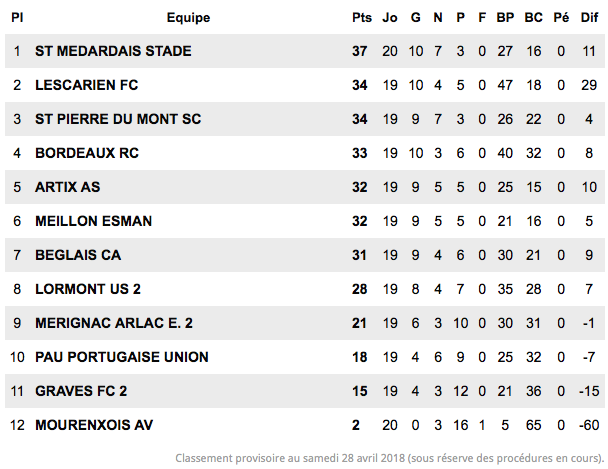Click the Classement provisoire footnote text

point(390,458)
